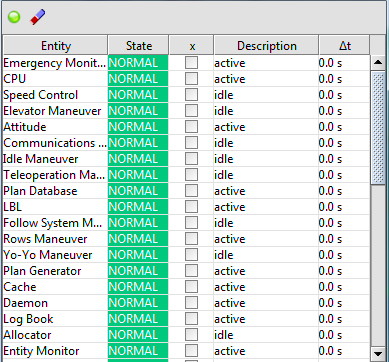The image size is (389, 362).
Task: Click the x column header
Action: point(191,46)
